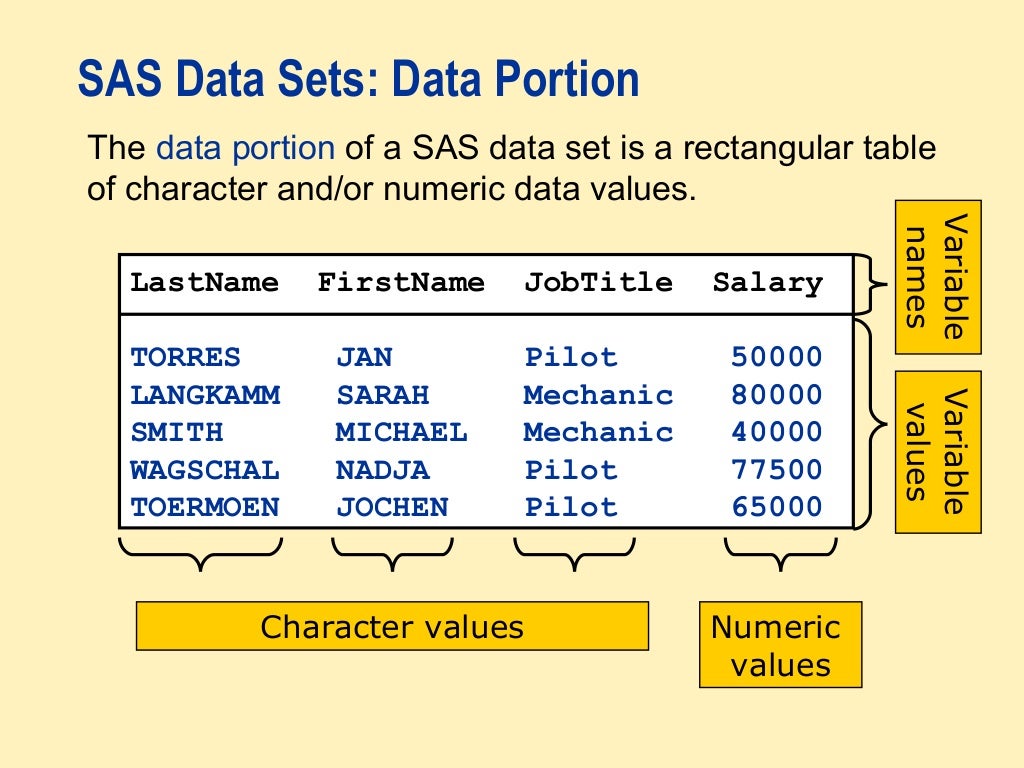
Task: Click the salary value 77500
Action: (x=777, y=470)
